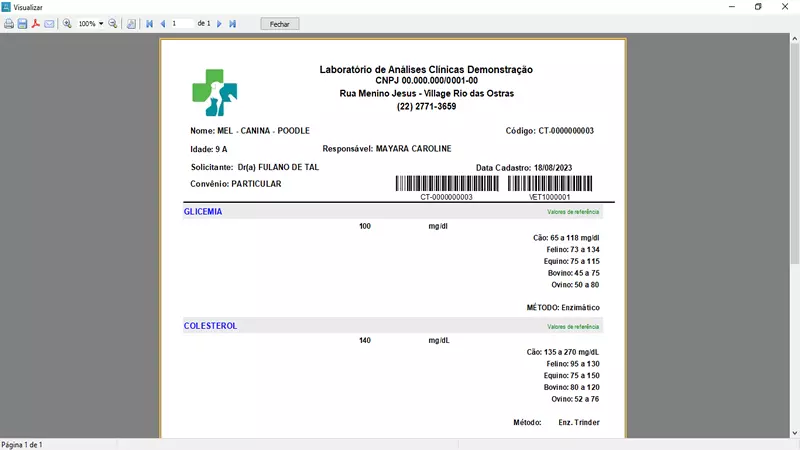Click the zoom out magnifier

(113, 23)
